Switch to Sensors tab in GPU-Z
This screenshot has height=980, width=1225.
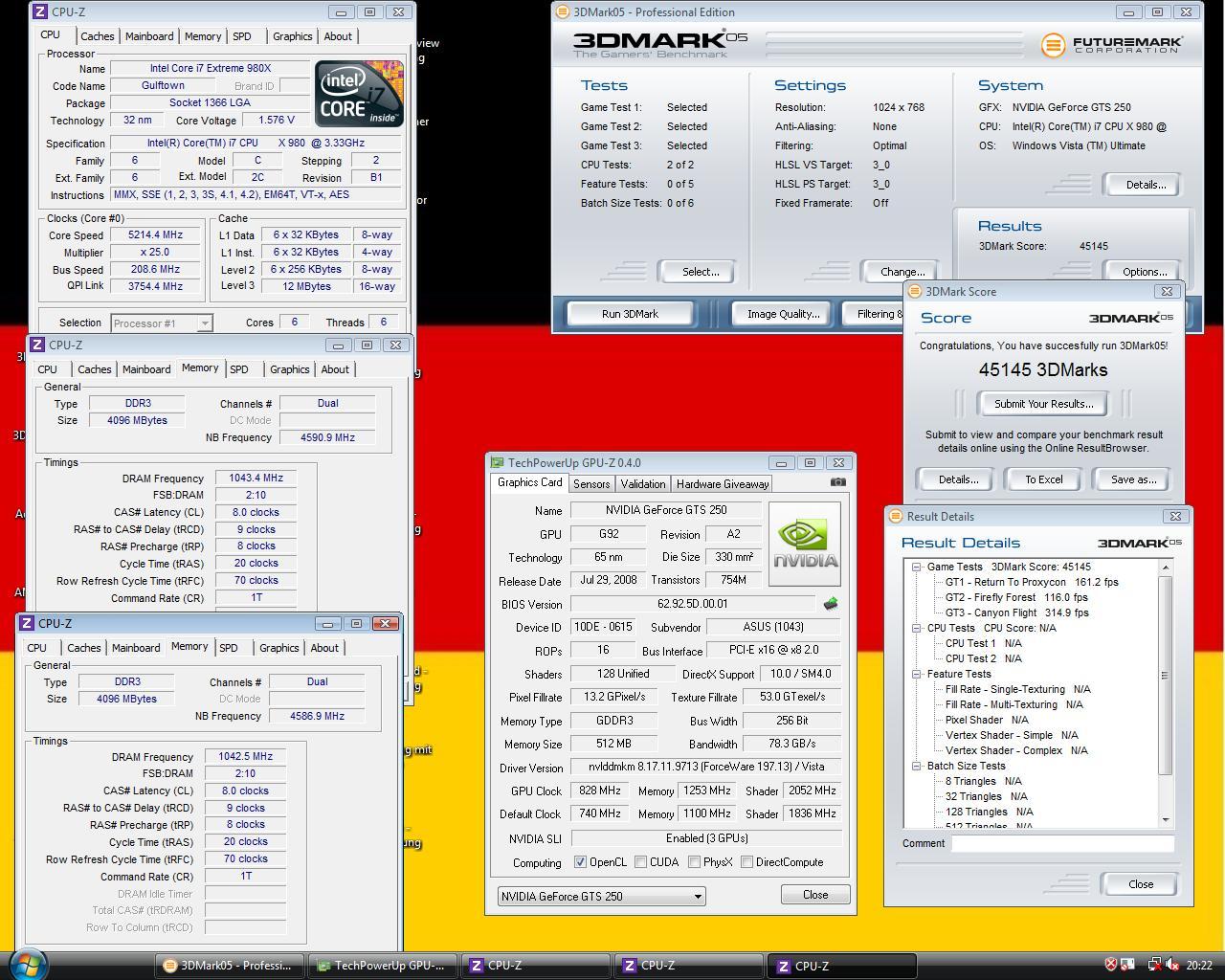click(591, 484)
